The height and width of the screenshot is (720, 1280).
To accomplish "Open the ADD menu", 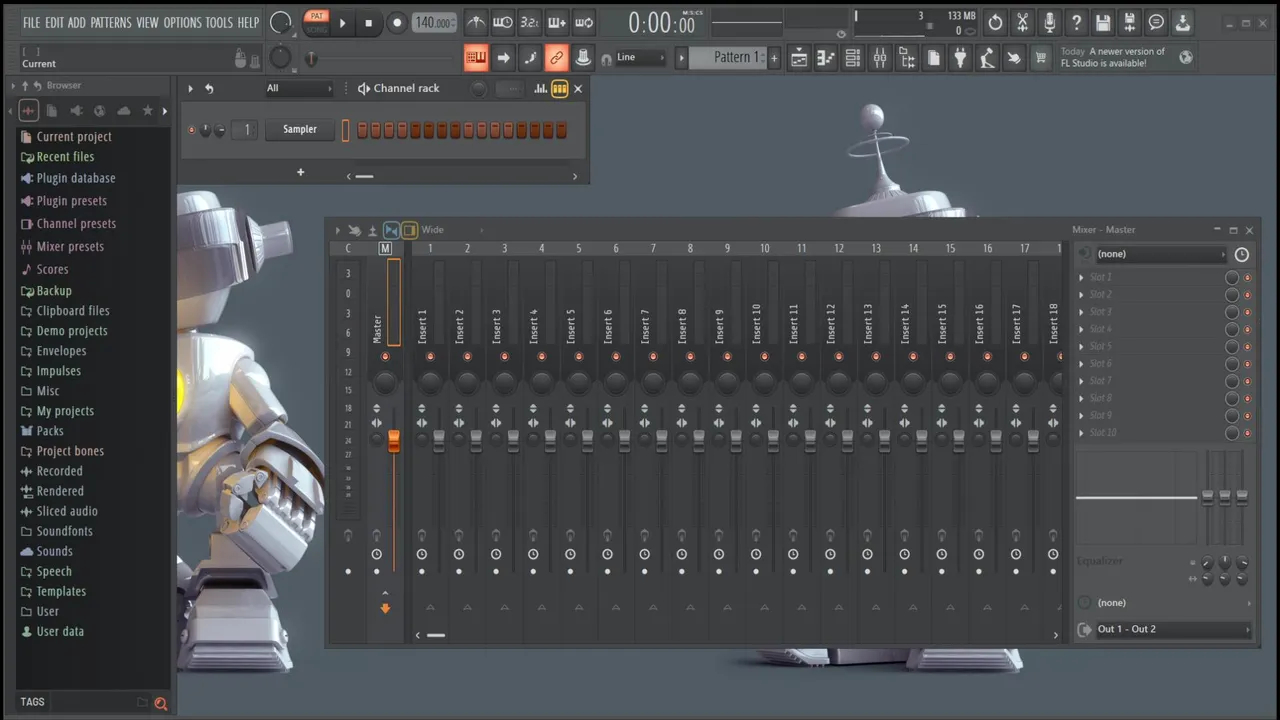I will (76, 22).
